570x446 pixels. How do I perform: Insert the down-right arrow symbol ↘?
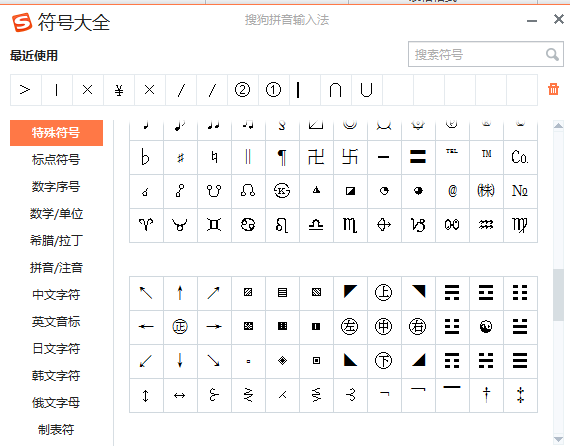[x=214, y=361]
